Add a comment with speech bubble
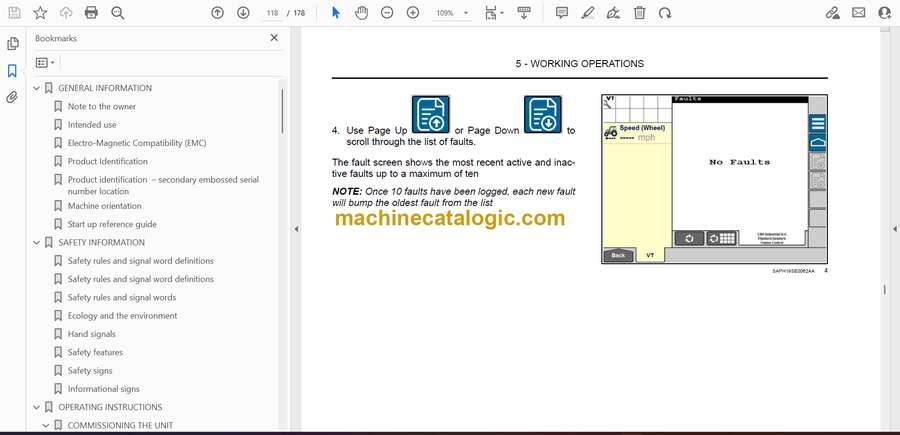 tap(562, 13)
